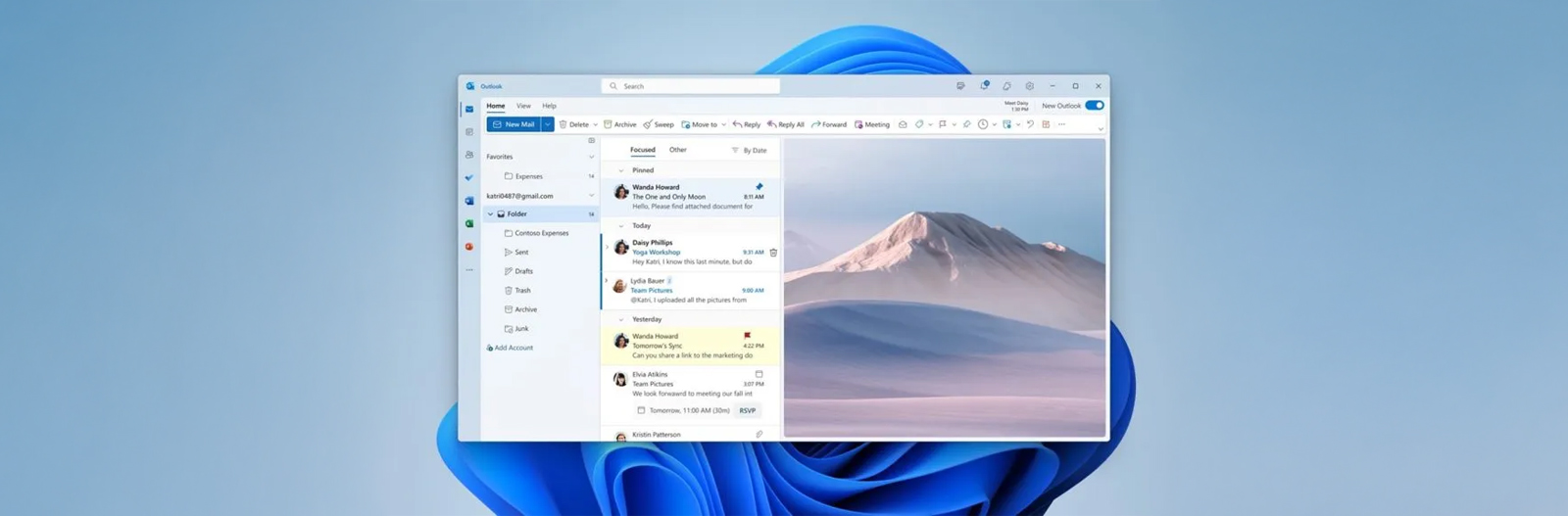Click the Undo arrow in toolbar
1568x516 pixels.
coord(1030,124)
